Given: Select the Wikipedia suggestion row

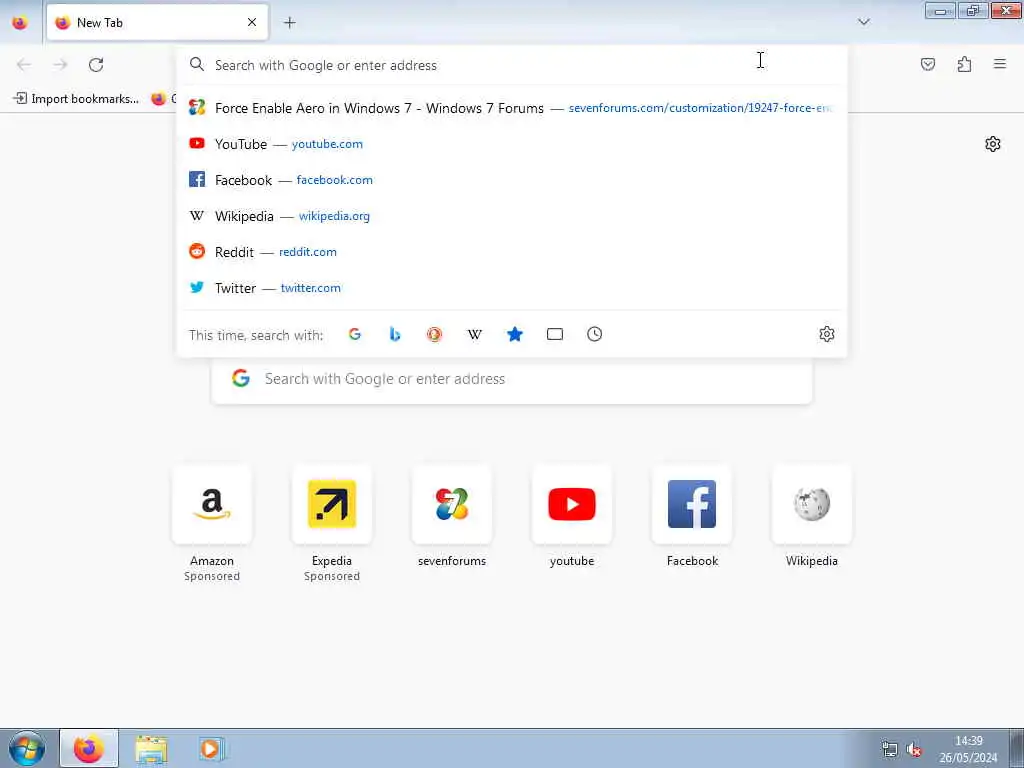Looking at the screenshot, I should 512,216.
